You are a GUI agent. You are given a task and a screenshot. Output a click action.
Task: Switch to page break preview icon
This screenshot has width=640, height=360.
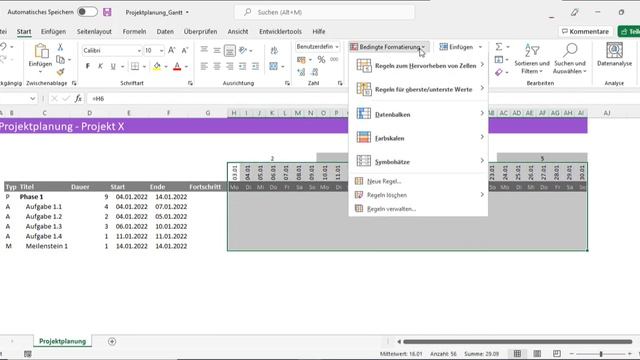coord(557,353)
